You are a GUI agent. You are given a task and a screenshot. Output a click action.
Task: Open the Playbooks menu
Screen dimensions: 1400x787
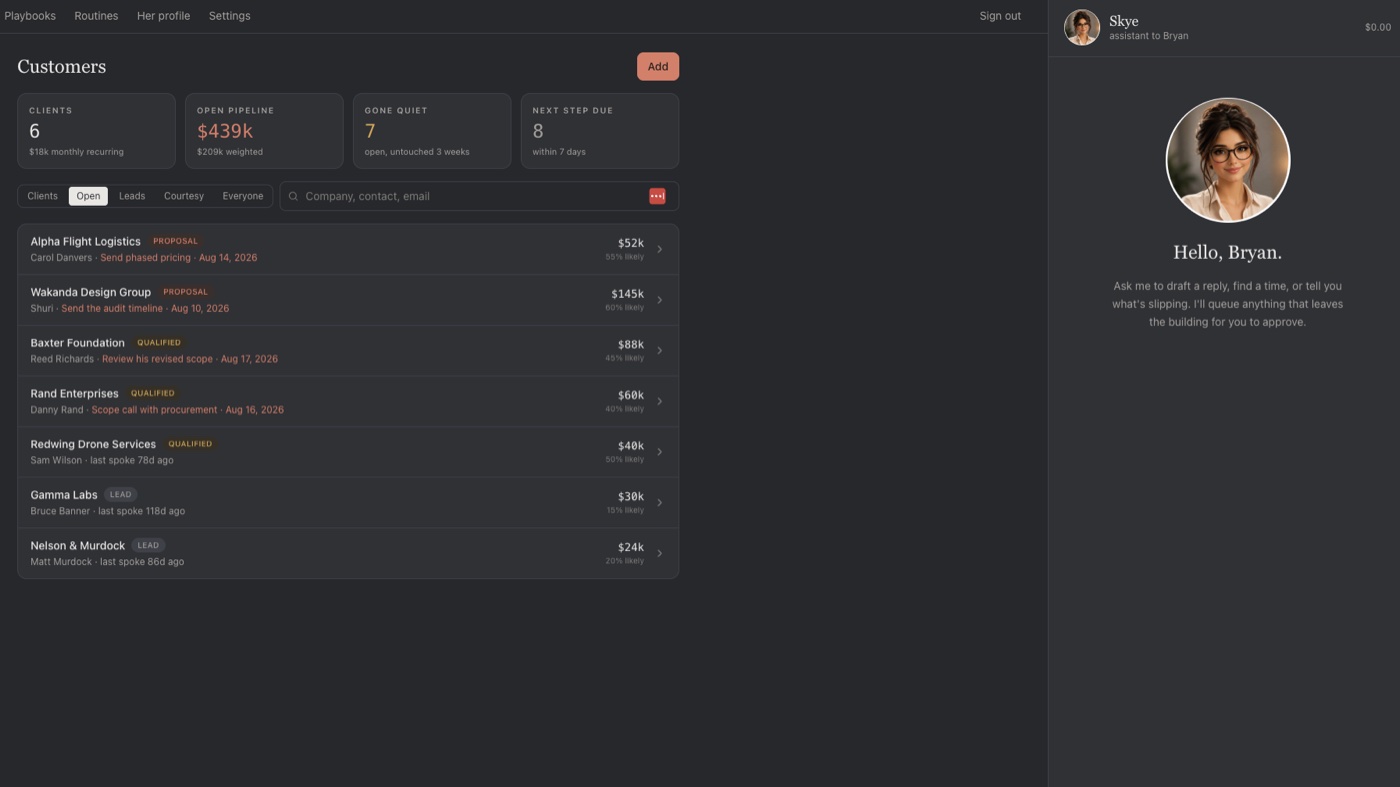pos(30,16)
